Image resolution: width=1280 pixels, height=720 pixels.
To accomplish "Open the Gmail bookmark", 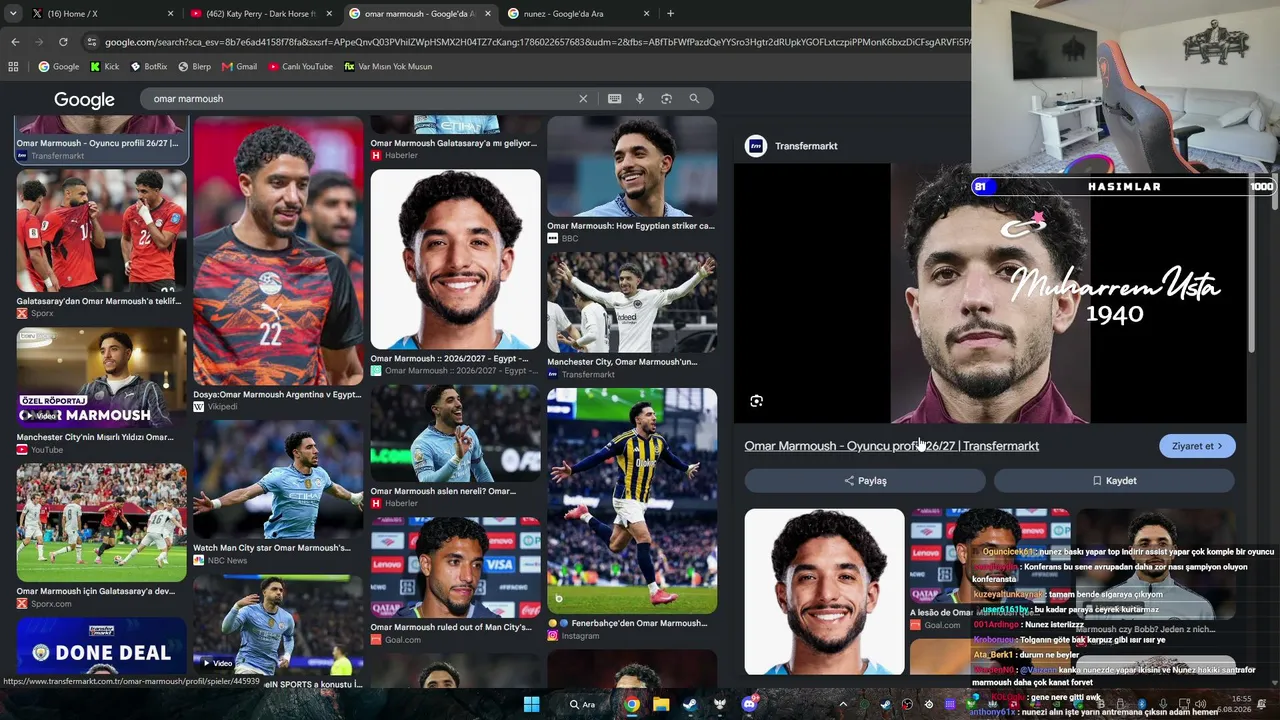I will coord(240,67).
